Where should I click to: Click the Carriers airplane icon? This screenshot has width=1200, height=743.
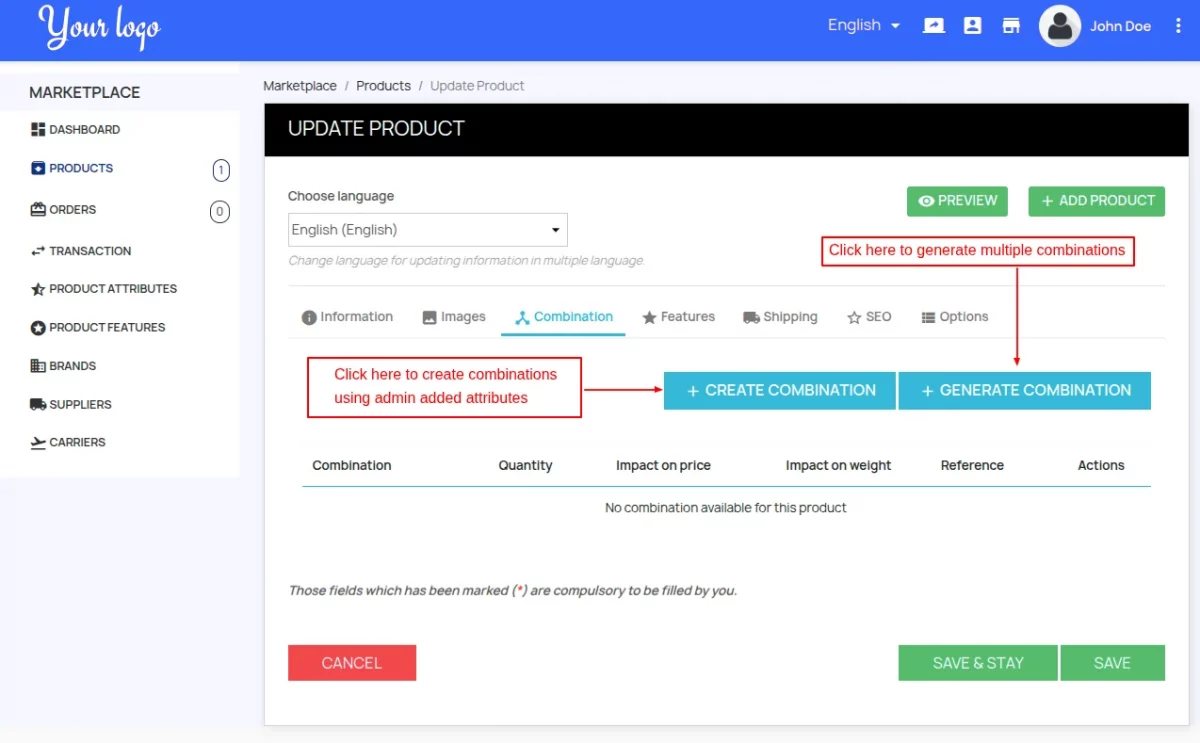tap(38, 442)
